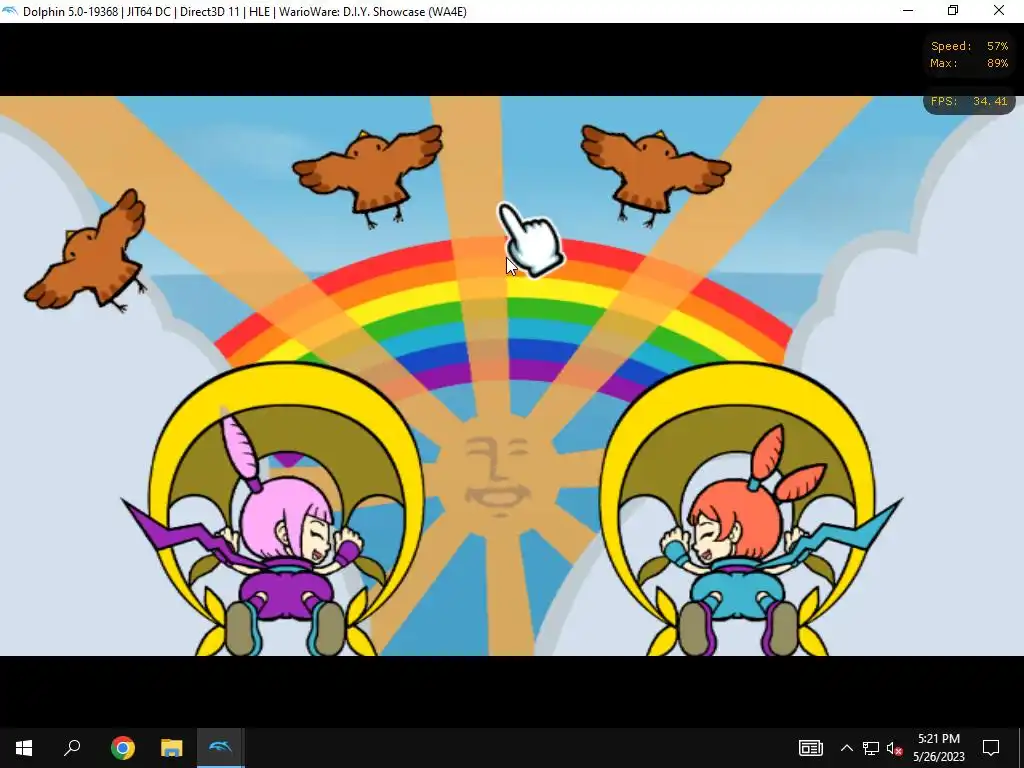Select Dolphin emulator taskbar icon

(x=220, y=748)
